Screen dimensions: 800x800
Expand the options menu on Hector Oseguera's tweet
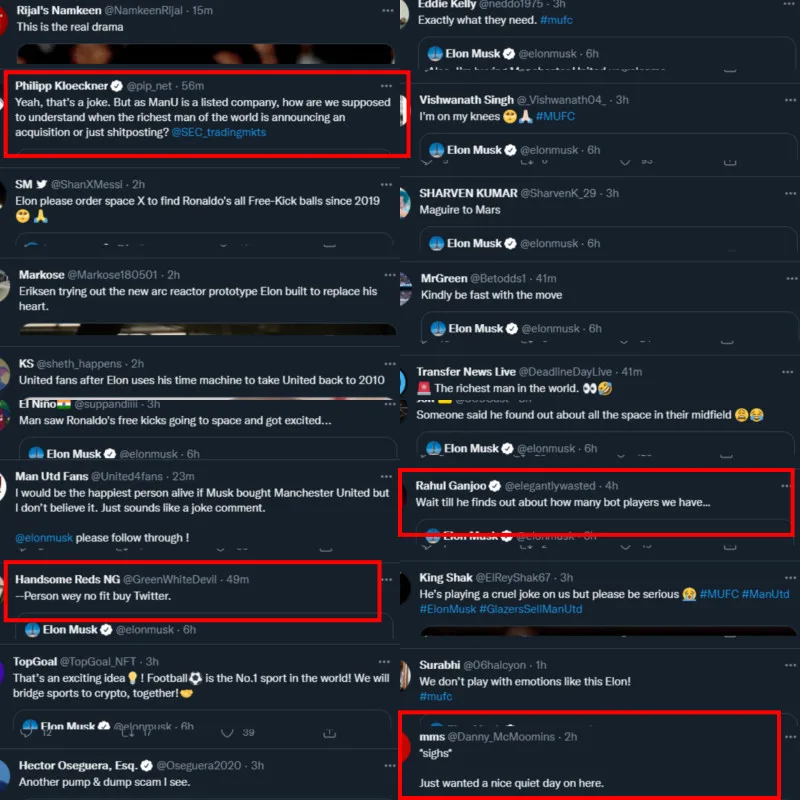point(390,765)
